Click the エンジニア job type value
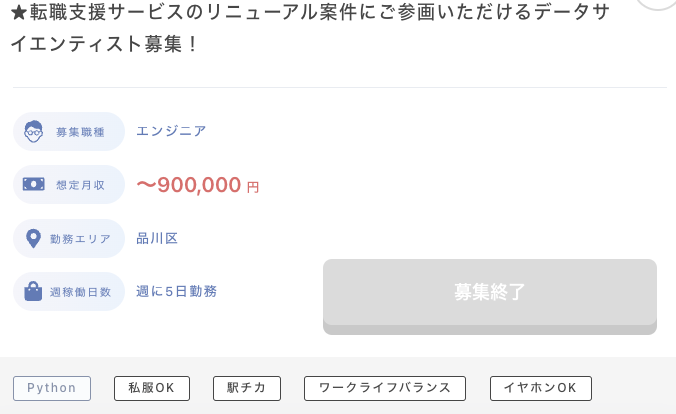 click(x=171, y=131)
